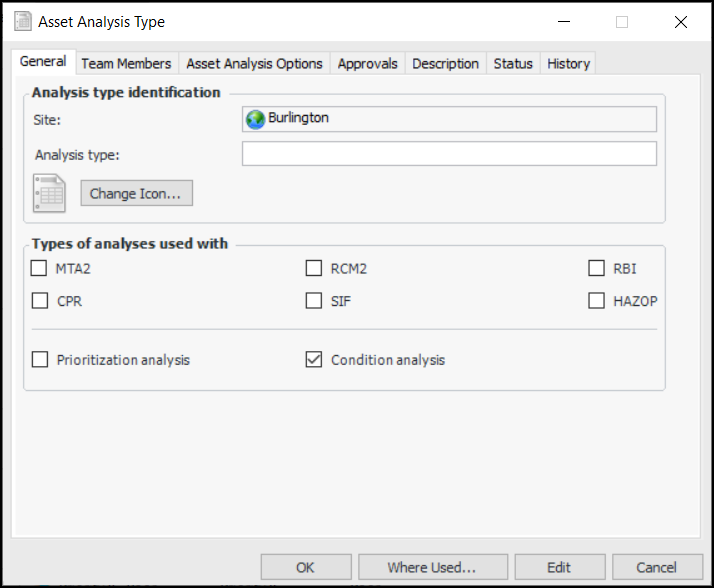The image size is (714, 588).
Task: Switch to the Team Members tab
Action: [x=126, y=63]
